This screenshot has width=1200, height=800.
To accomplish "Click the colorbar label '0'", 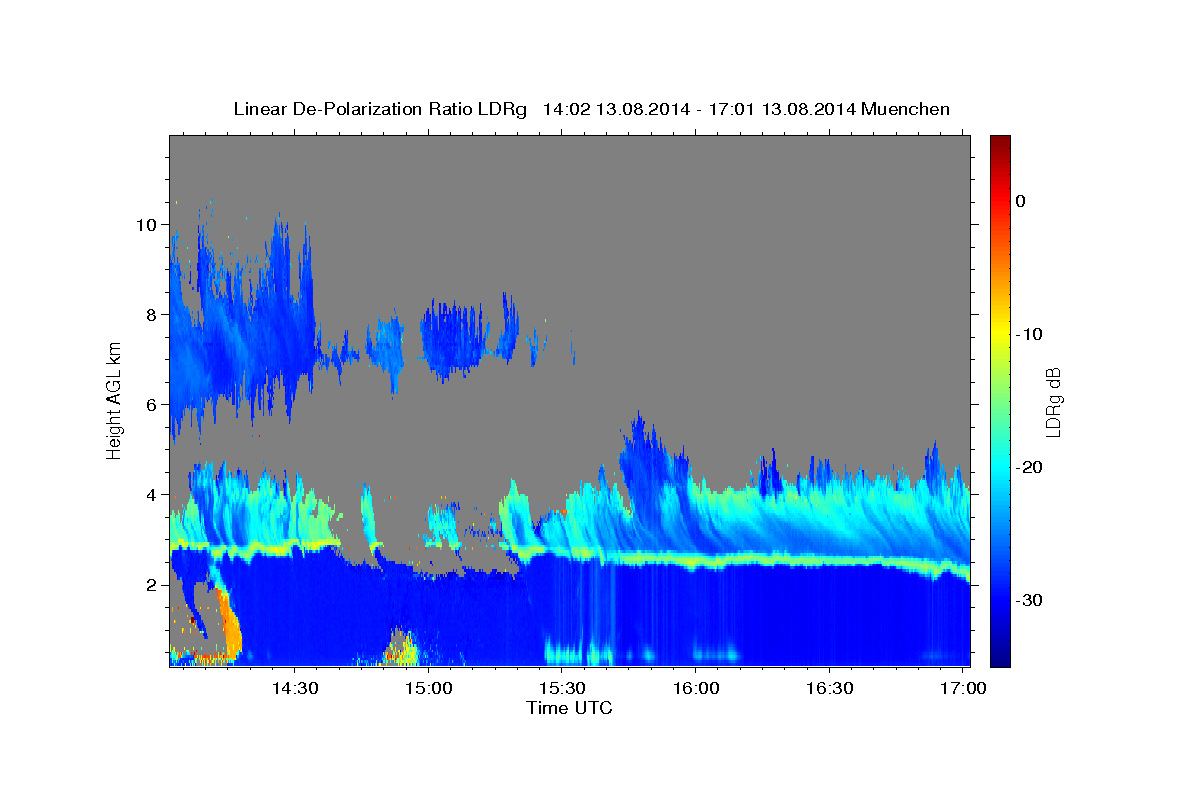I will click(1020, 201).
